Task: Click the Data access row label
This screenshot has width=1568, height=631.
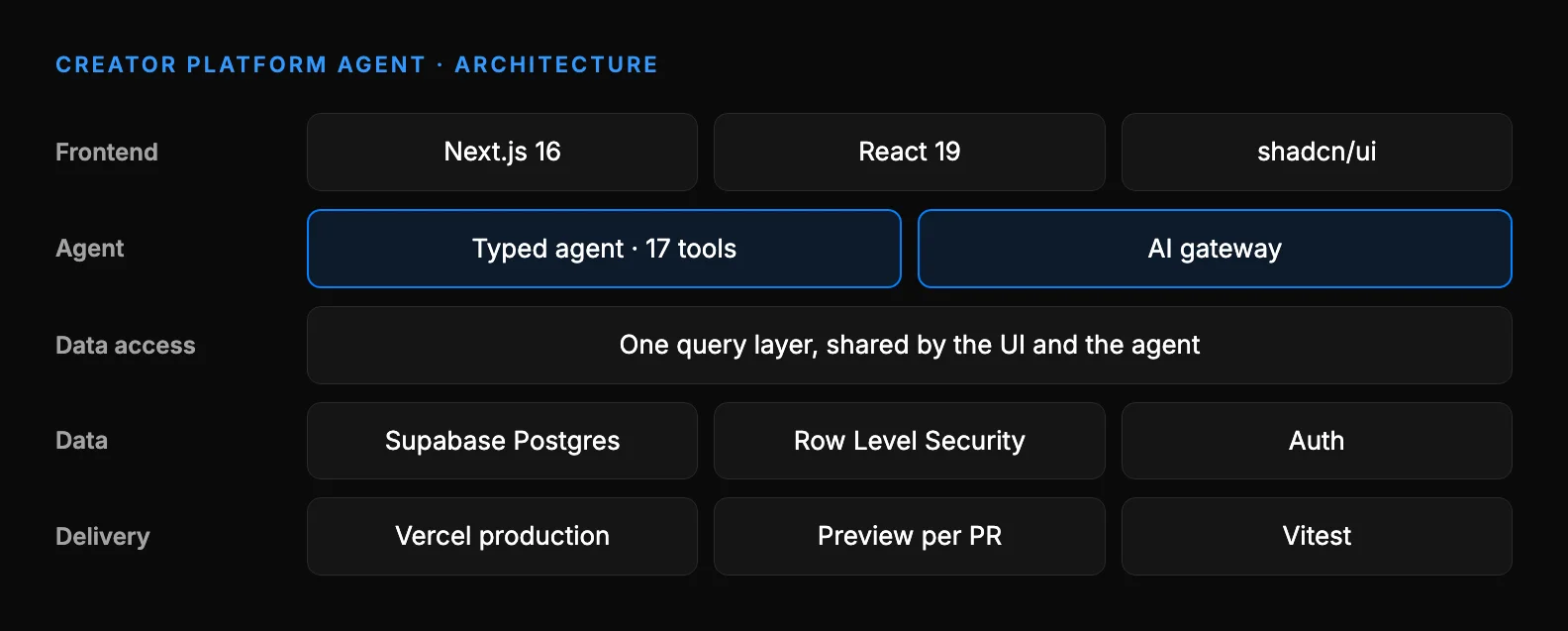Action: [126, 345]
